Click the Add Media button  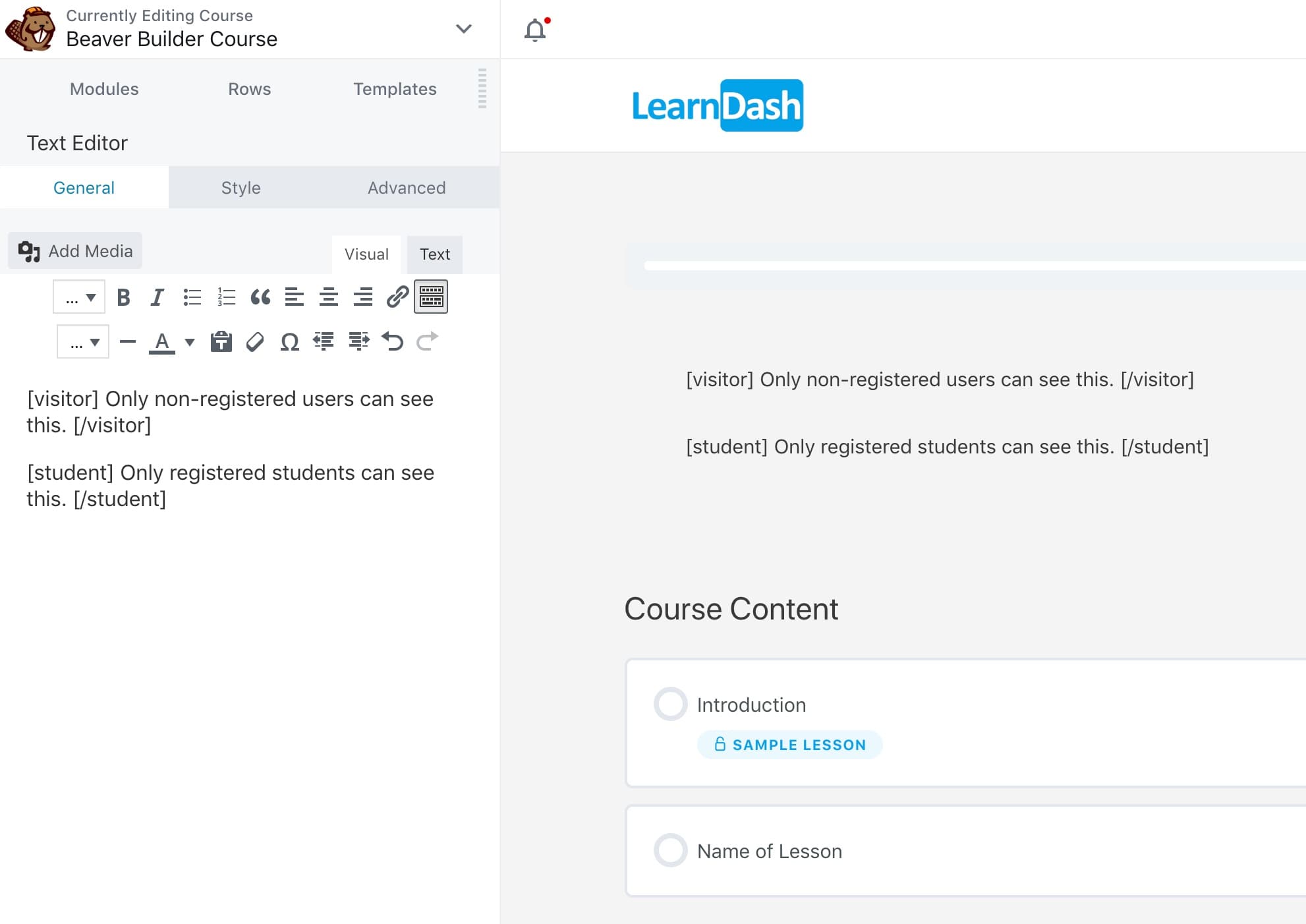(75, 251)
